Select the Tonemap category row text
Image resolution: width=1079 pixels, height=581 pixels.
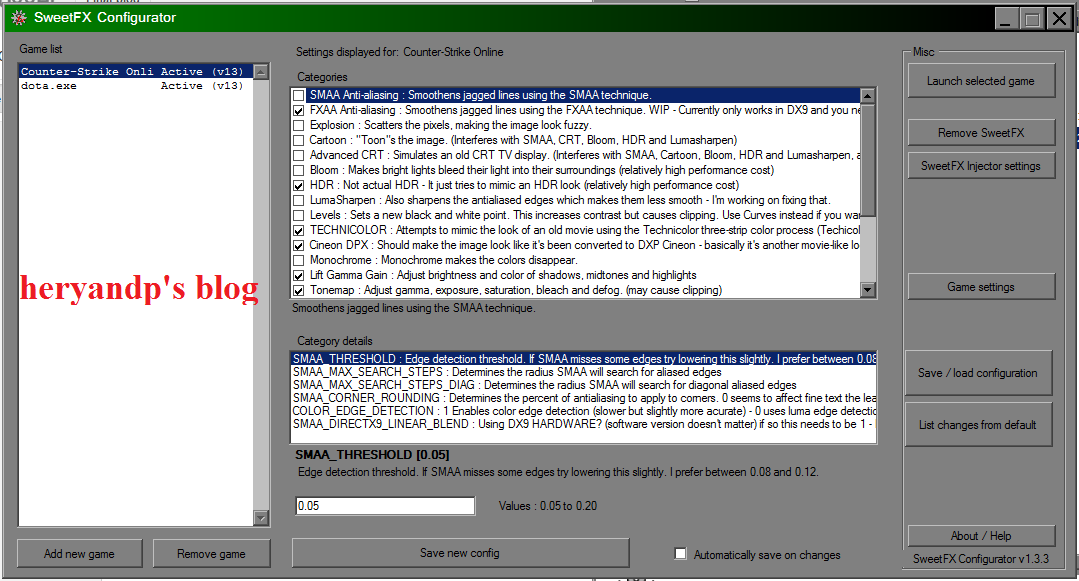point(515,290)
